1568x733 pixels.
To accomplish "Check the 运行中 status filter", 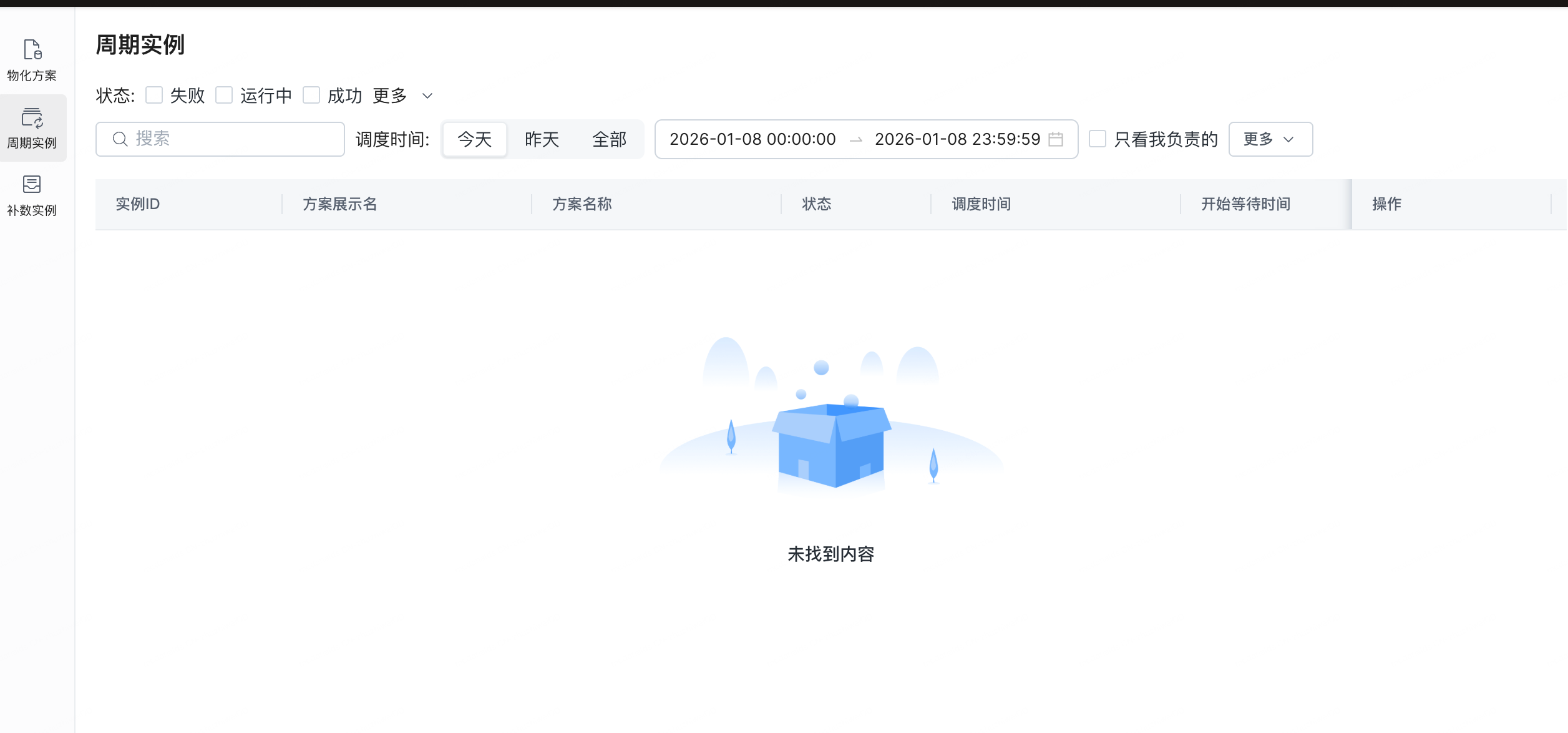I will click(224, 96).
